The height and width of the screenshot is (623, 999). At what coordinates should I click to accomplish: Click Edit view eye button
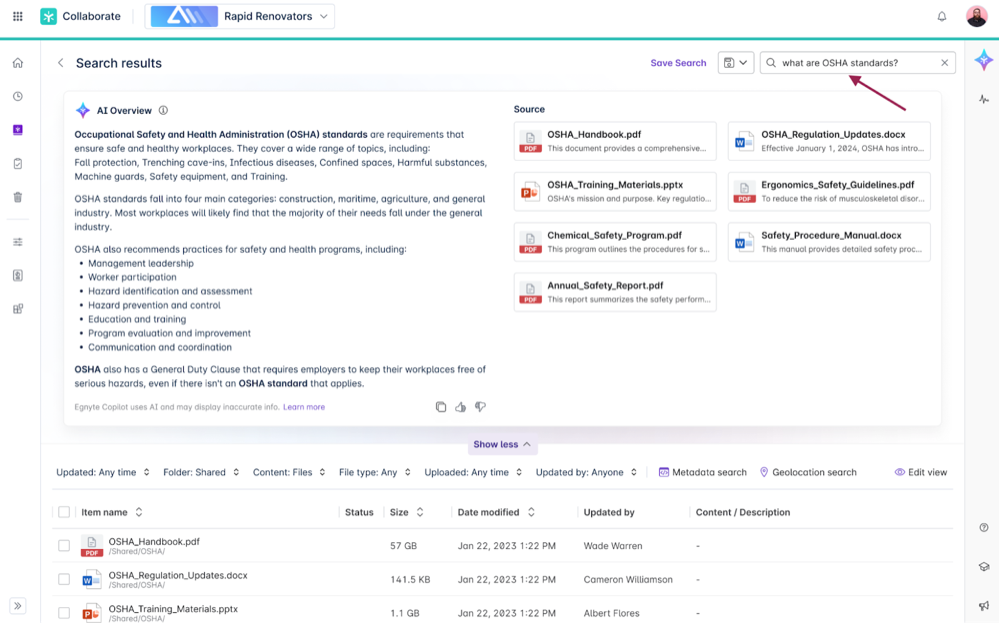tap(921, 472)
